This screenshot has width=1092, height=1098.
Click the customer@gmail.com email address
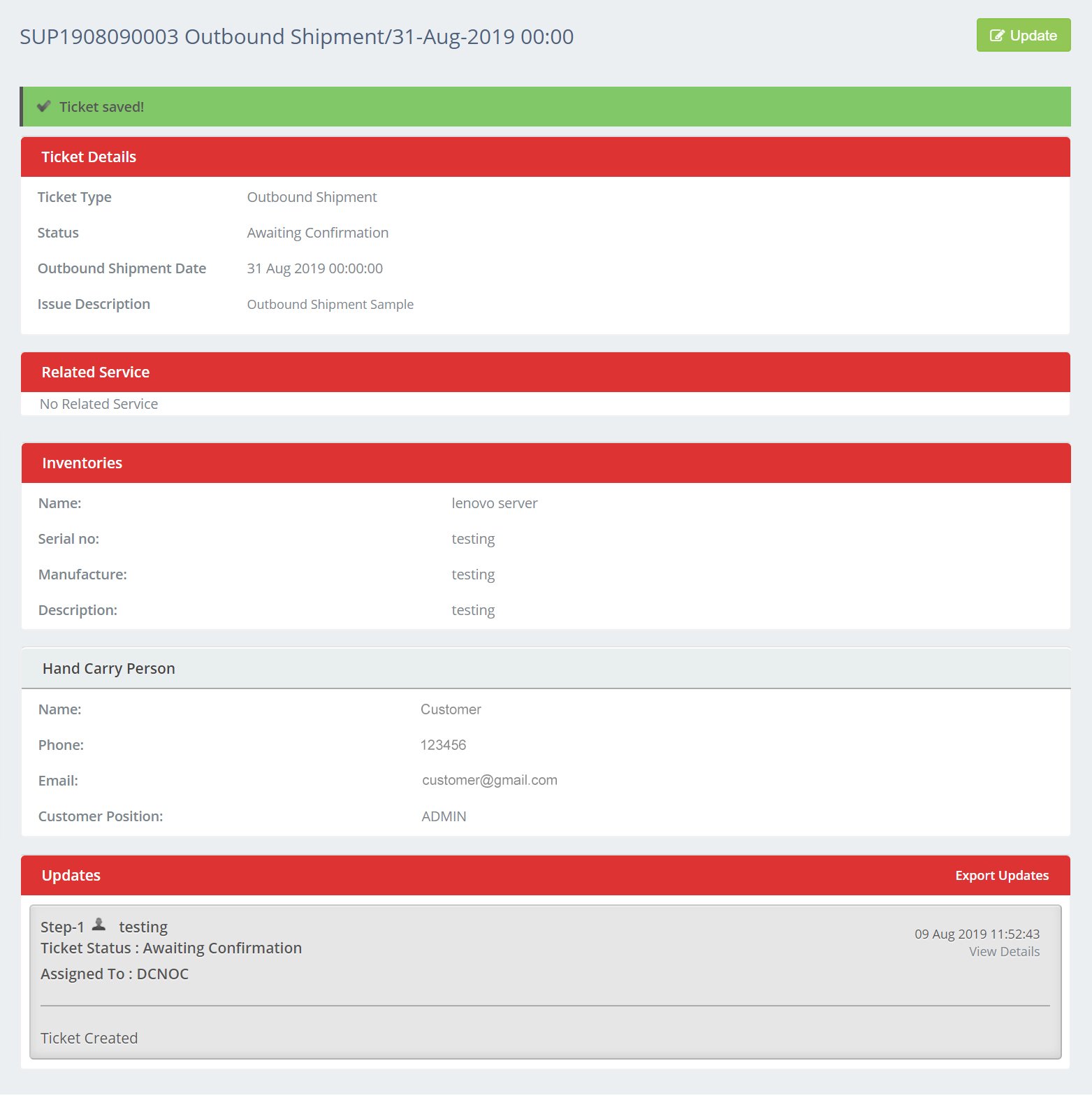489,781
